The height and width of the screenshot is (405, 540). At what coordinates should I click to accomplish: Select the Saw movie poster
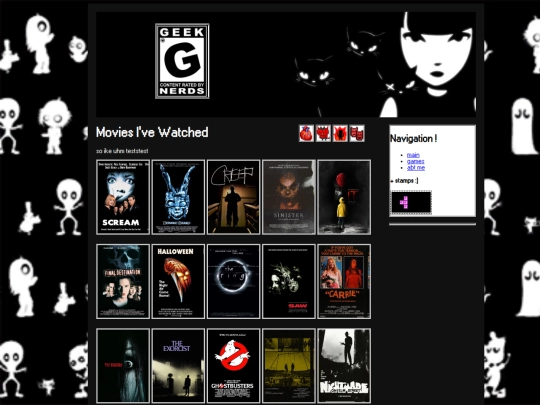pyautogui.click(x=289, y=281)
